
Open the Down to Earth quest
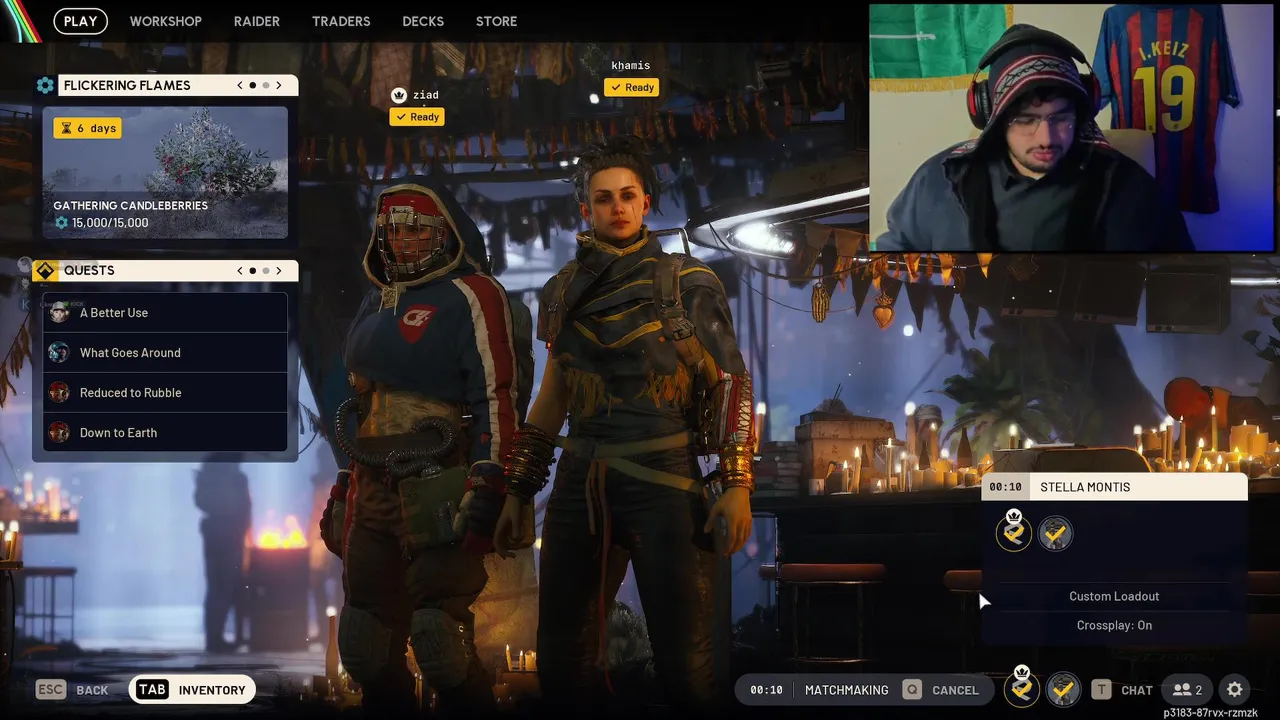pos(165,432)
